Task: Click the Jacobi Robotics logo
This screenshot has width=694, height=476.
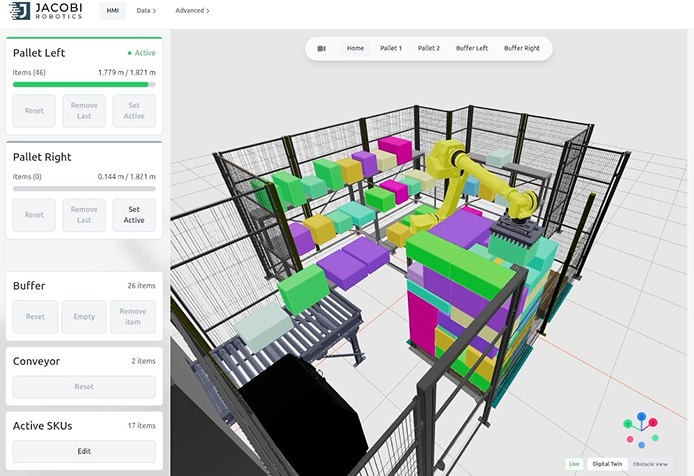Action: pyautogui.click(x=46, y=11)
